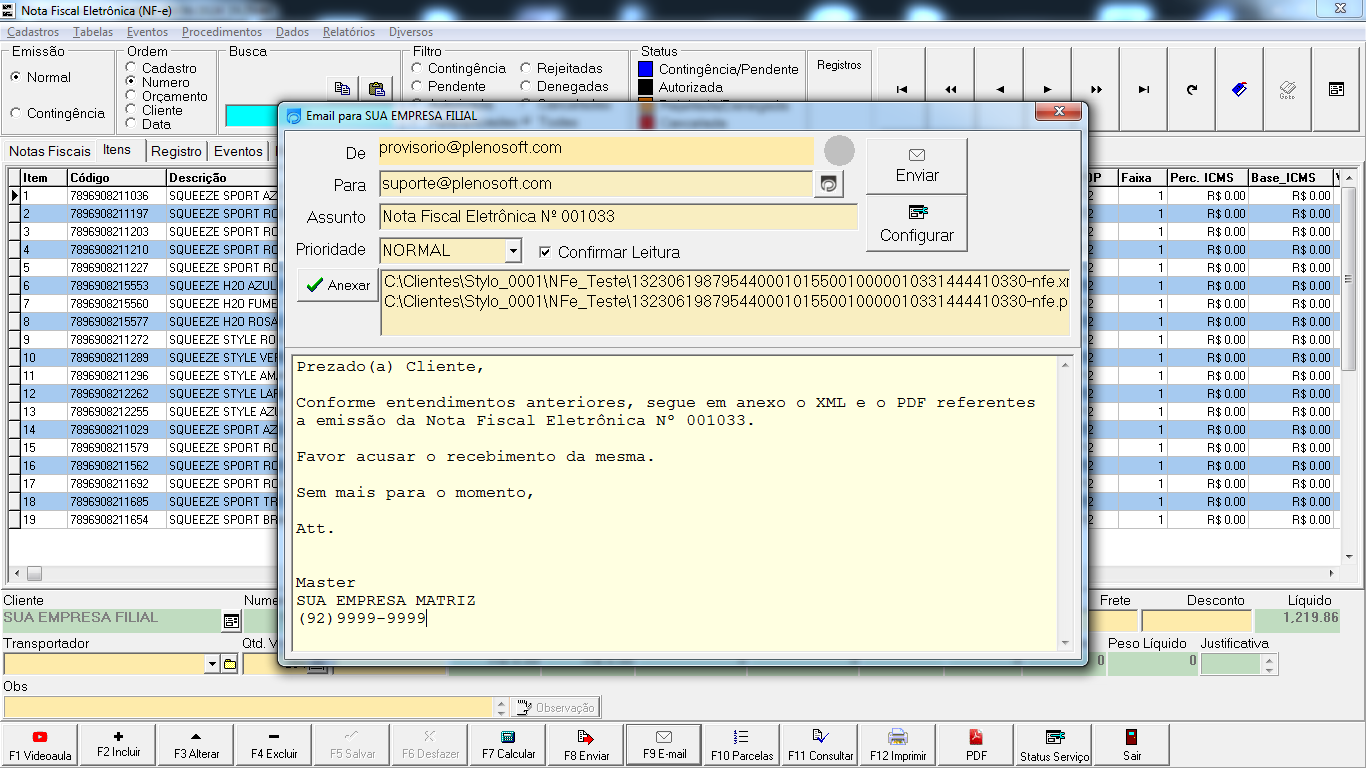Click the Sair exit button
This screenshot has width=1366, height=768.
(1132, 745)
